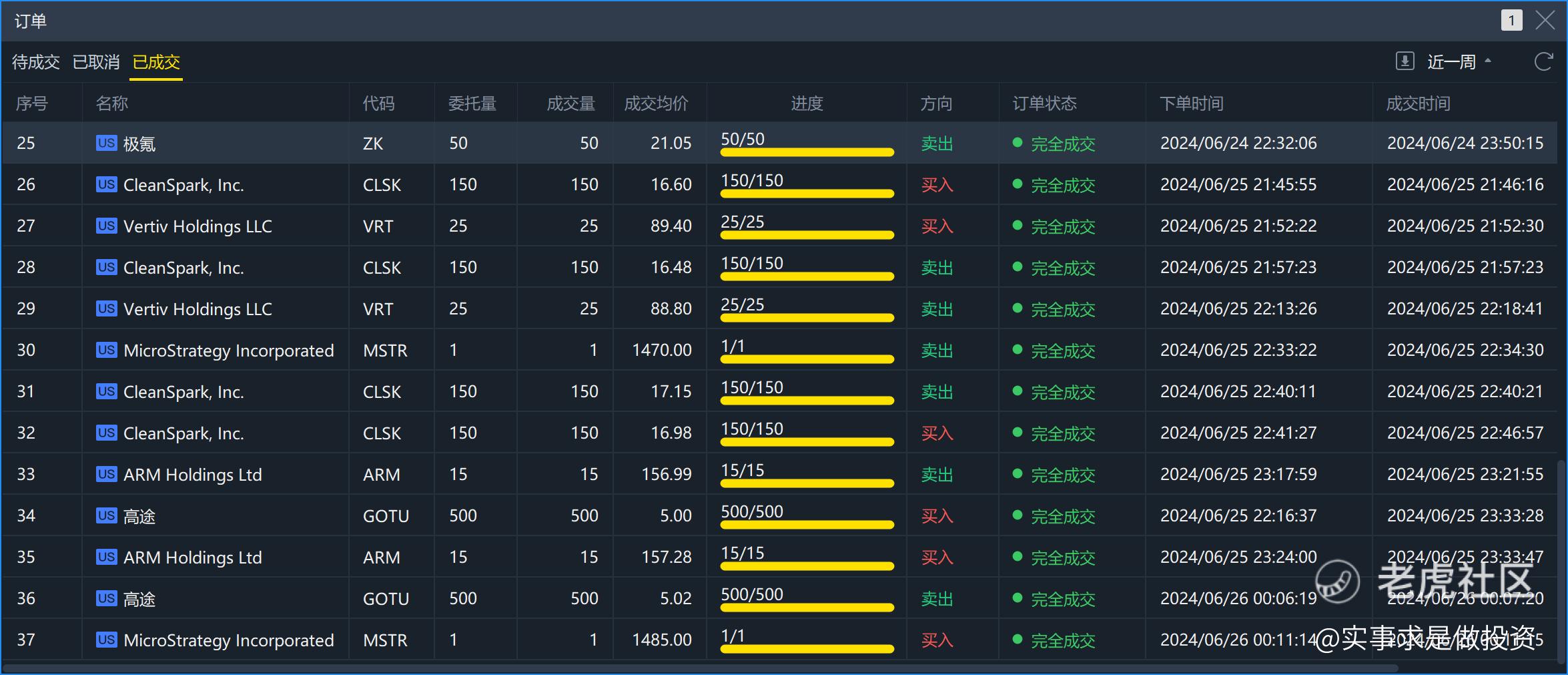Click order time 2024/06/25 22:16:37
Viewport: 1568px width, 675px height.
pos(1238,515)
